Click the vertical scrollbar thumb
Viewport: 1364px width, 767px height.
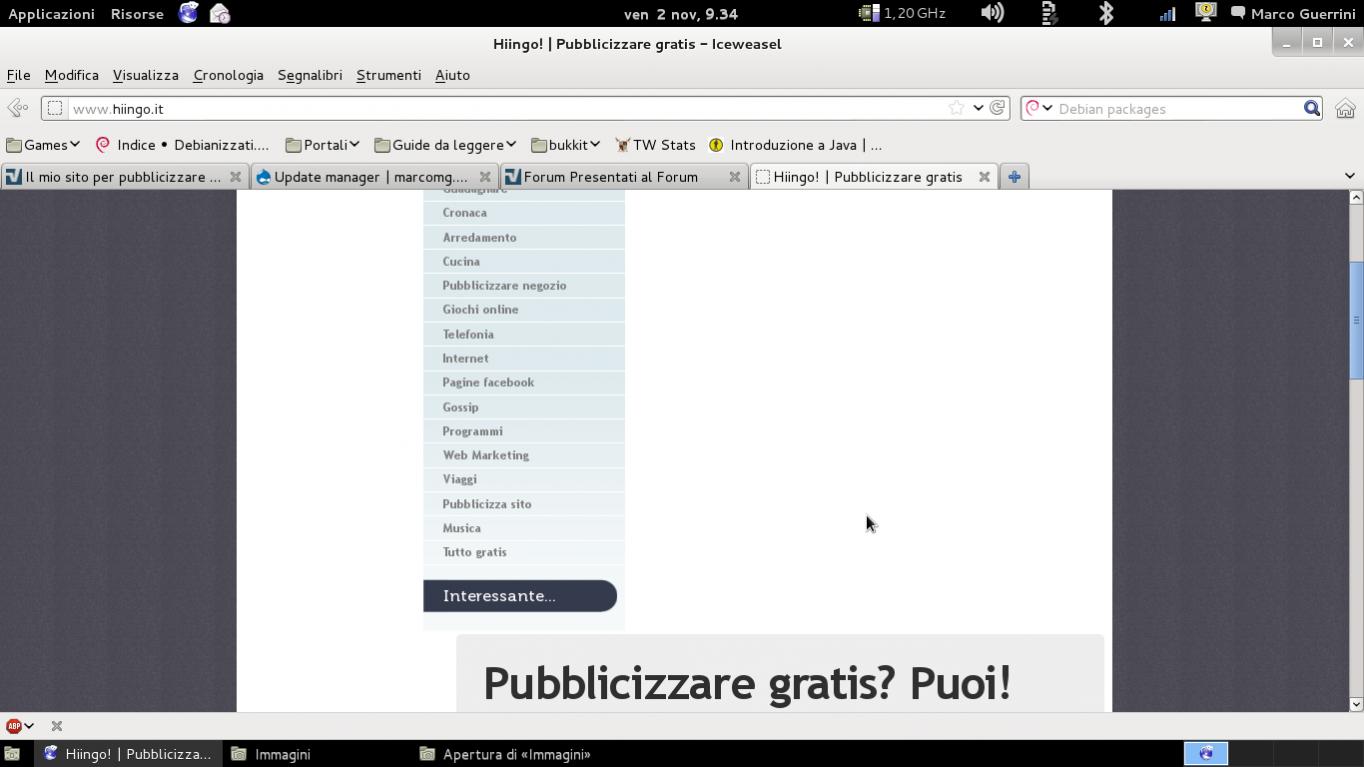1356,320
